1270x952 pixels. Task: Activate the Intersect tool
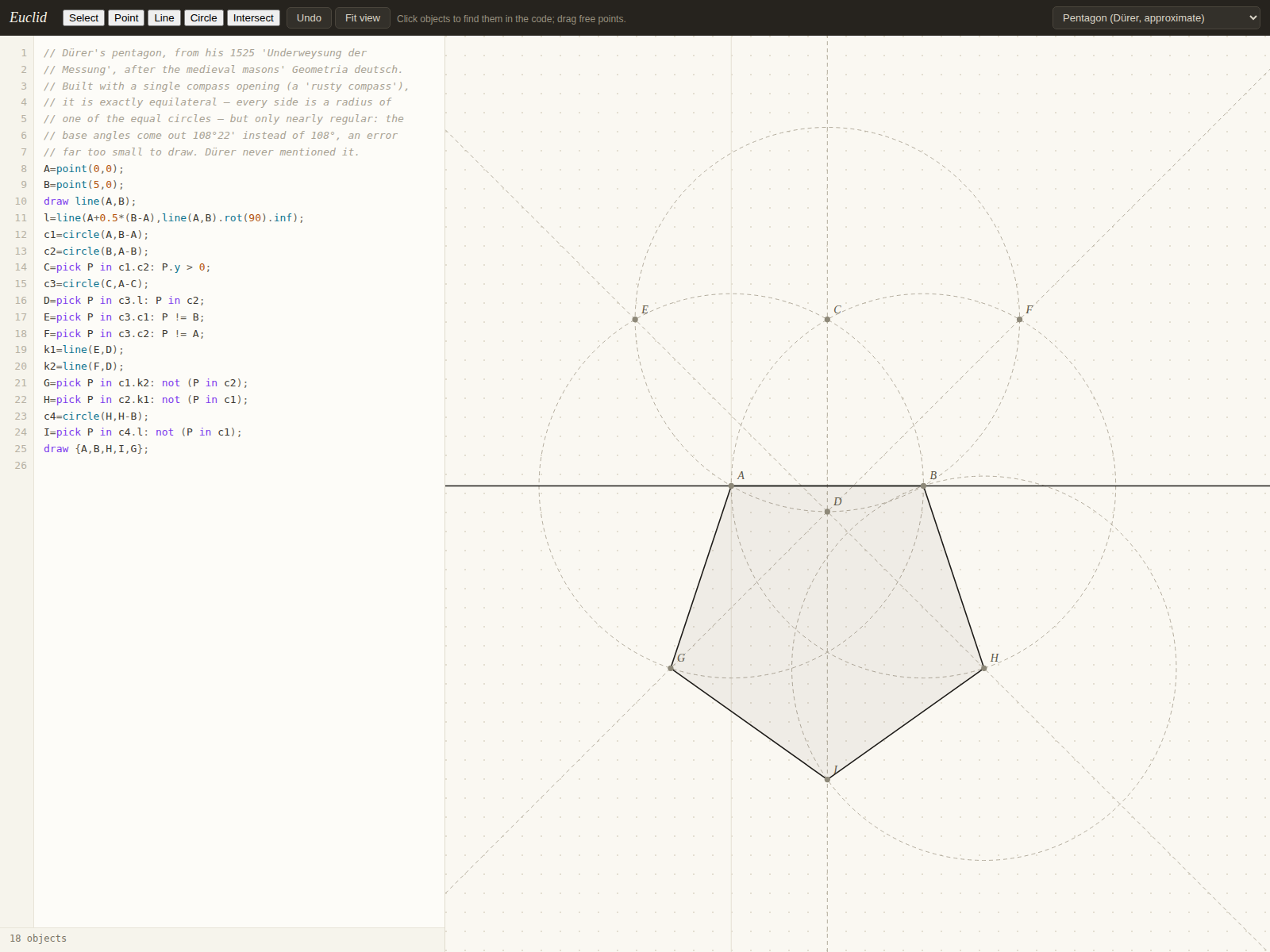click(x=253, y=17)
